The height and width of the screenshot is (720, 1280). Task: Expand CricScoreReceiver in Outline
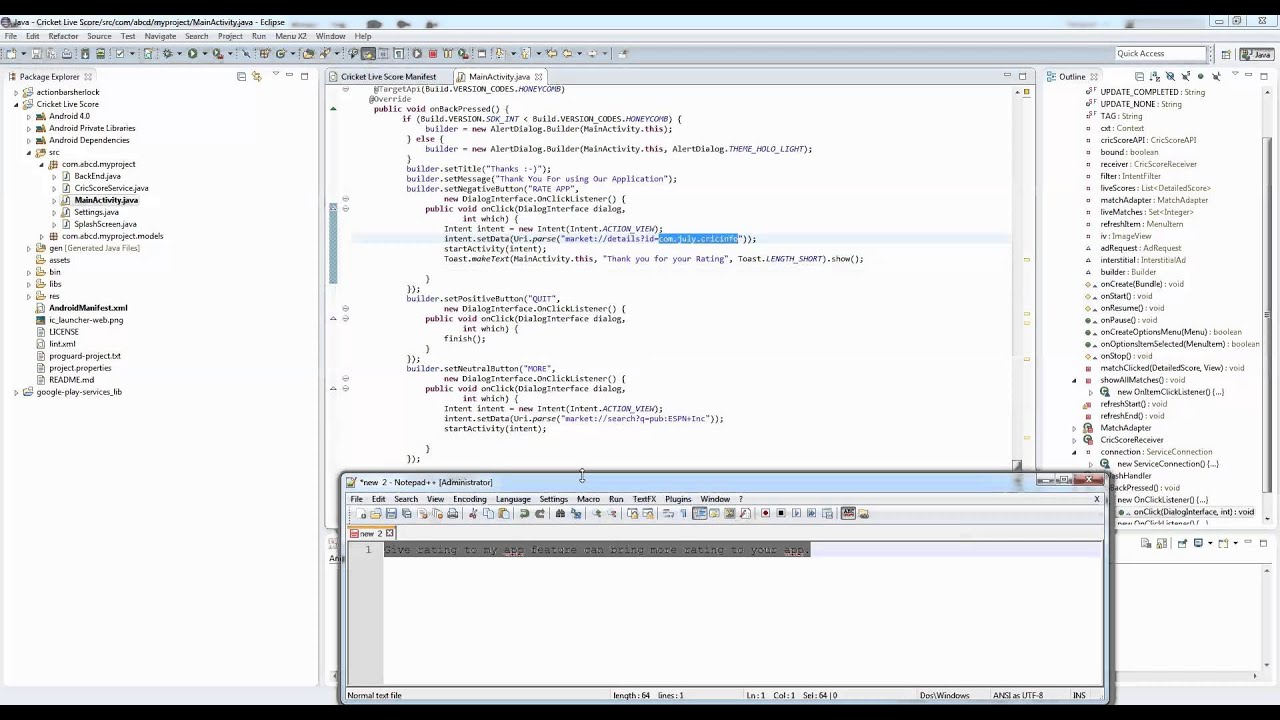1076,440
